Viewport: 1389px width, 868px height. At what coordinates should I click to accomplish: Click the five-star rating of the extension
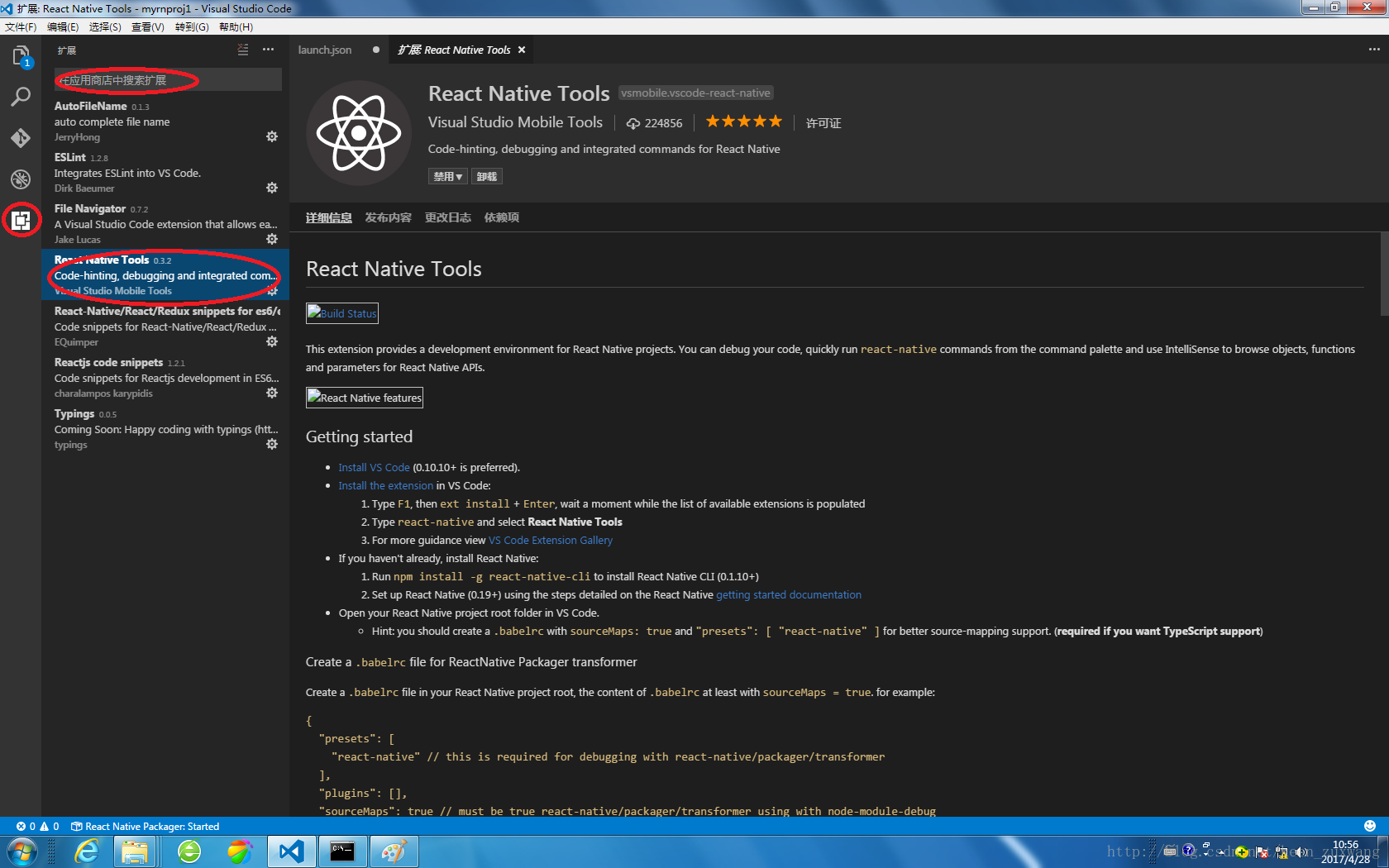click(x=743, y=122)
